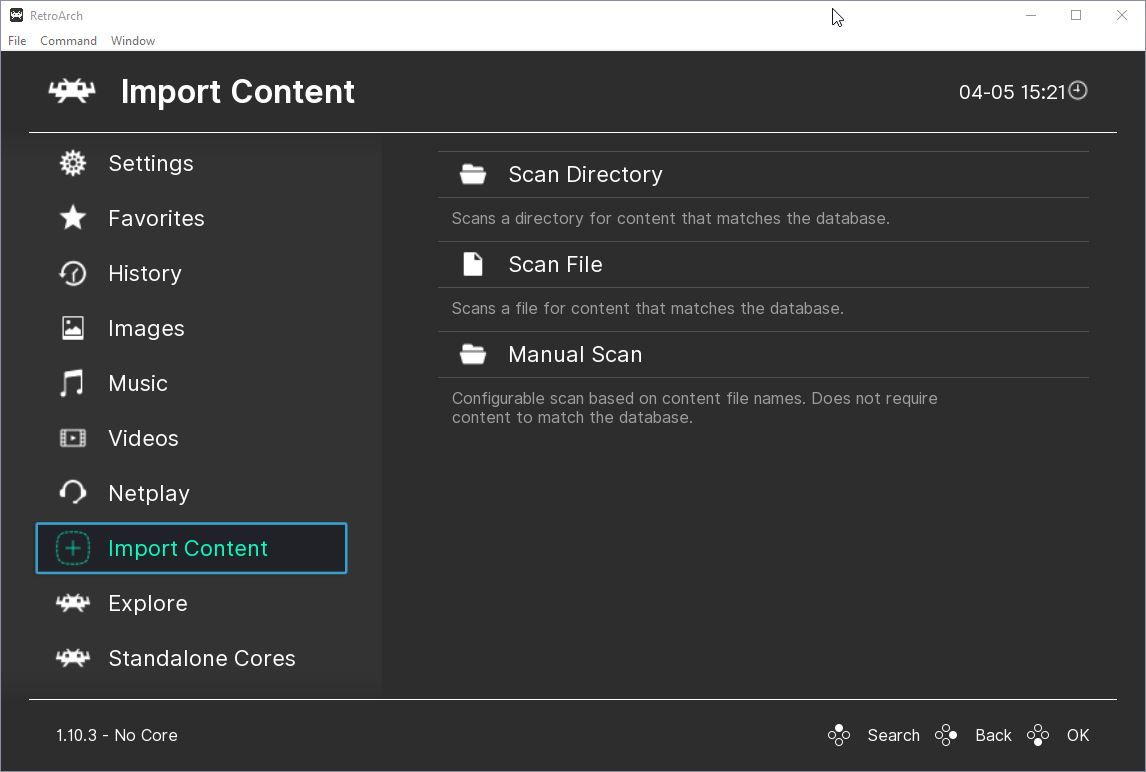1146x772 pixels.
Task: Click the Favorites star icon
Action: tap(73, 218)
